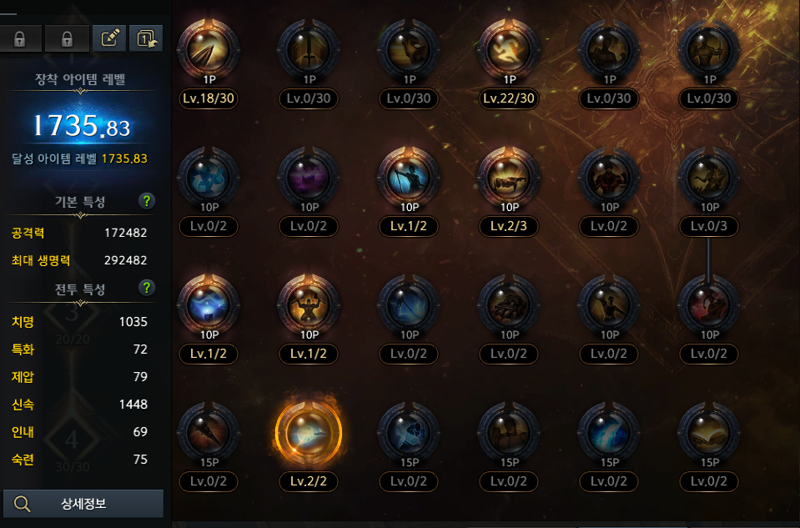Open 전투 특성 help question mark
The image size is (800, 528).
tap(147, 288)
